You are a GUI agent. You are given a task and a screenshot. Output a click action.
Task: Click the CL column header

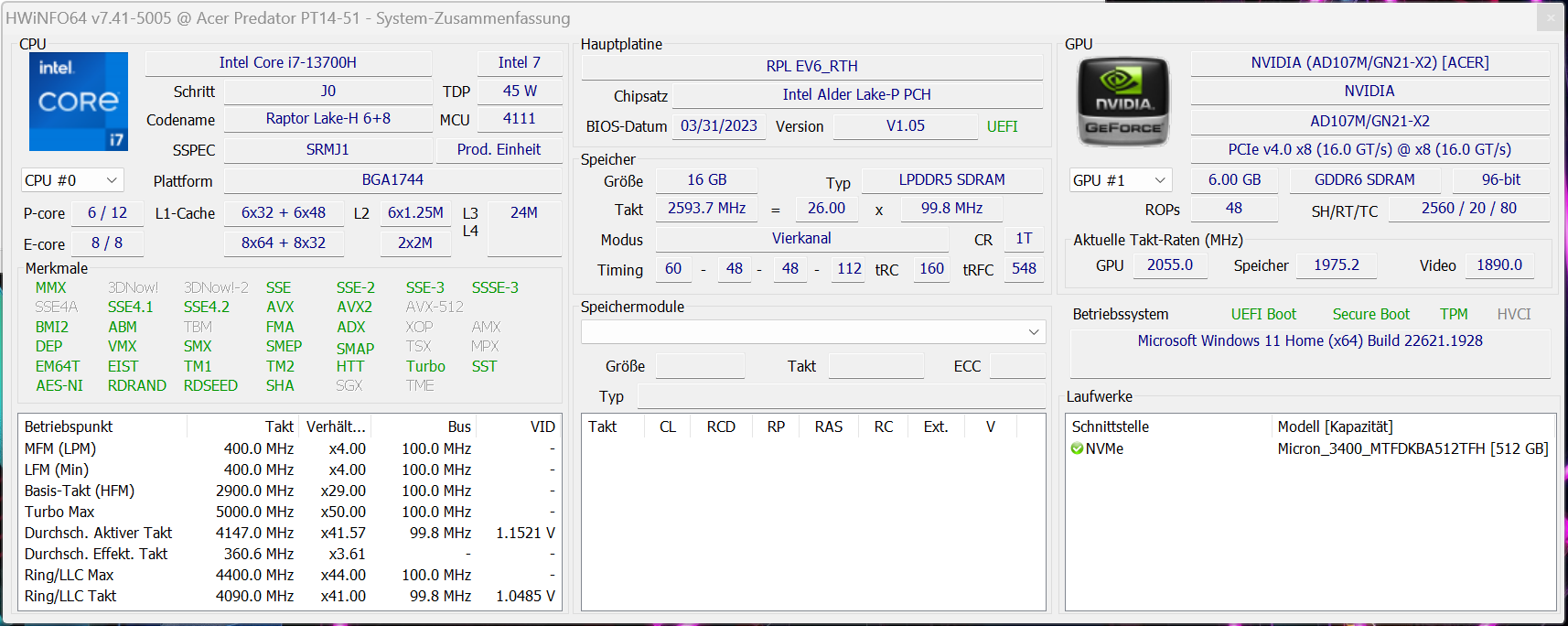tap(668, 426)
